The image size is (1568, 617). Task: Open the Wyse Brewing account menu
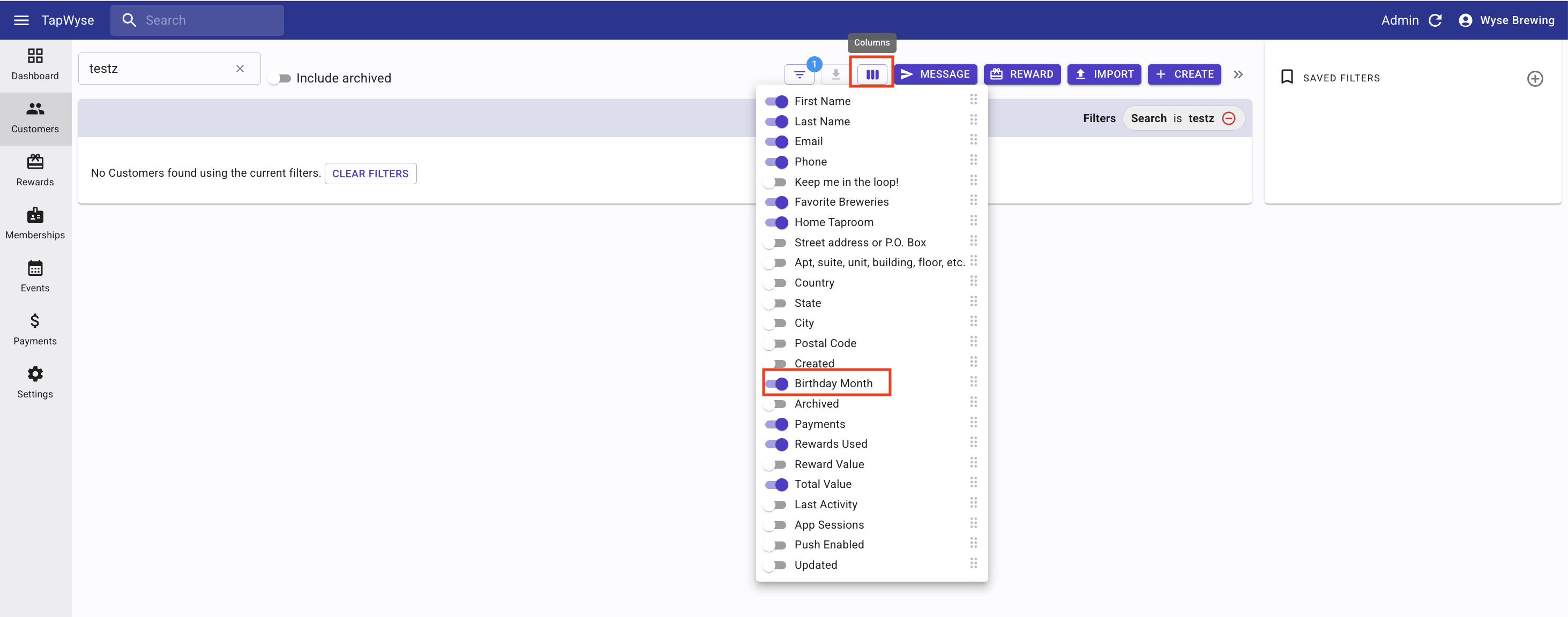[1506, 20]
